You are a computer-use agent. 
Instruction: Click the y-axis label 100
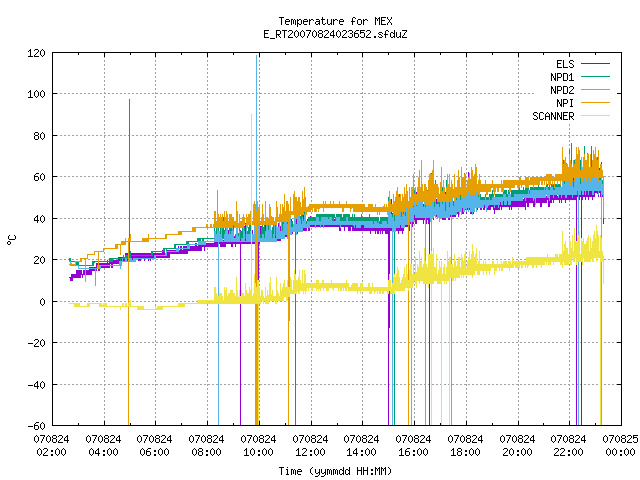pyautogui.click(x=36, y=94)
